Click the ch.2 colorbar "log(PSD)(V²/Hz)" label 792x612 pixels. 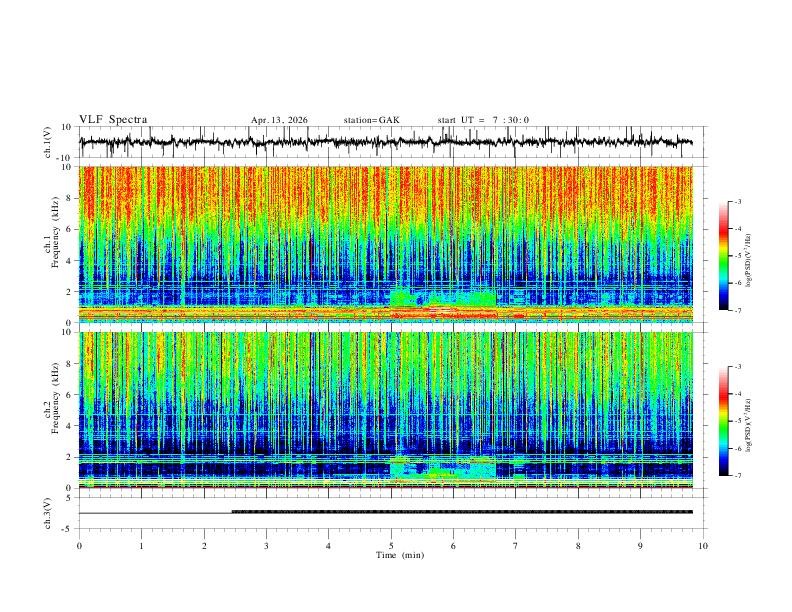pyautogui.click(x=748, y=425)
